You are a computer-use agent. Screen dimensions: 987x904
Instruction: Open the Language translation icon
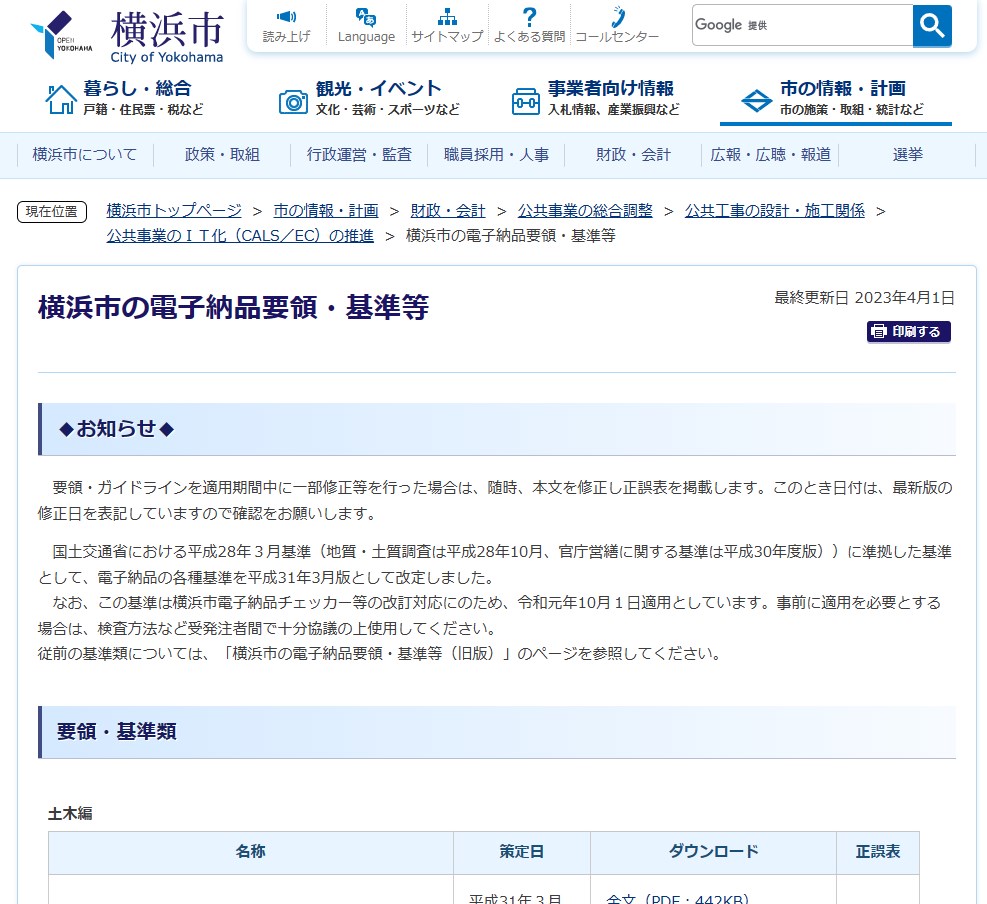tap(366, 17)
